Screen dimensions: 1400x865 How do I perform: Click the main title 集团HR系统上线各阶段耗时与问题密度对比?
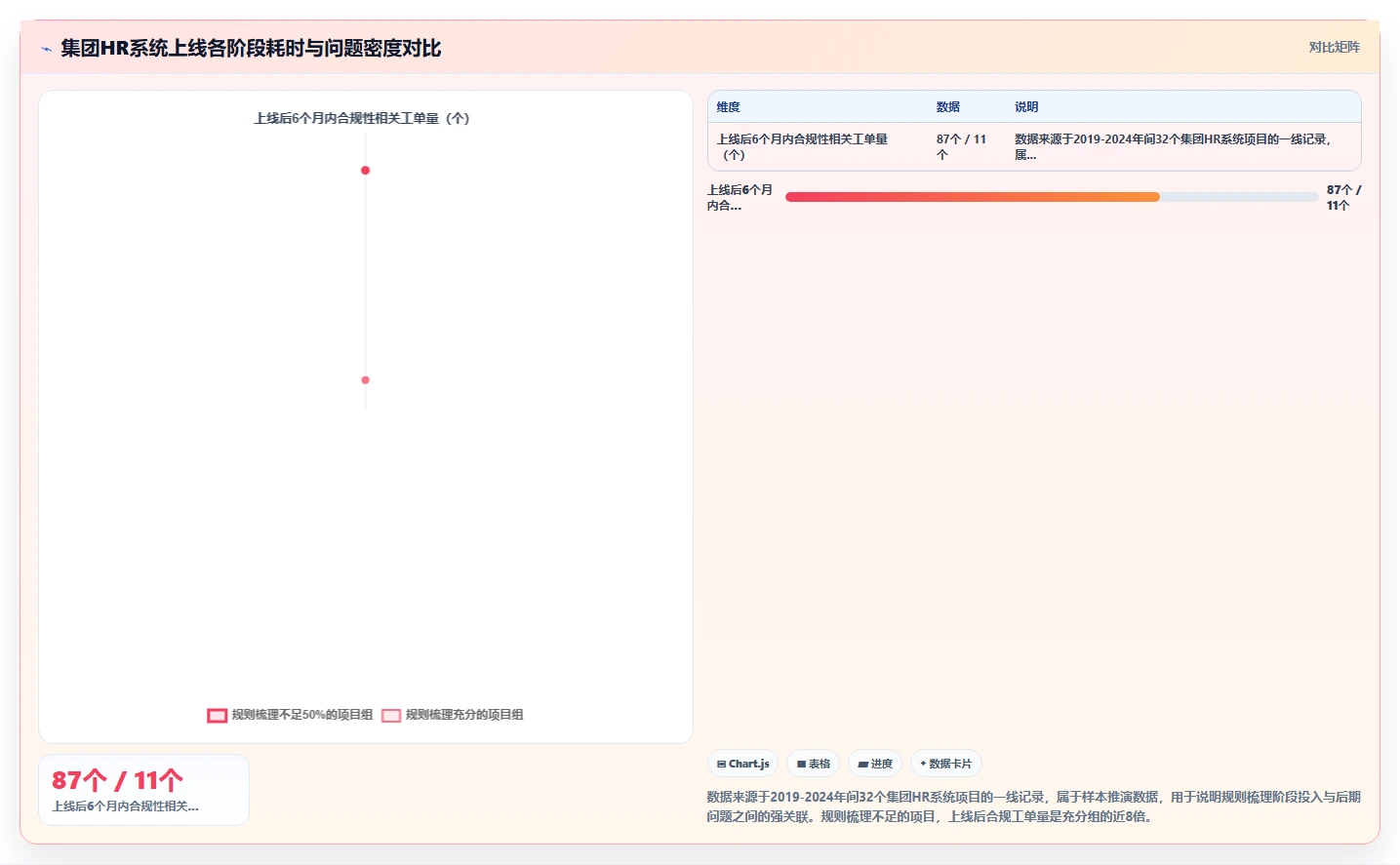[251, 49]
